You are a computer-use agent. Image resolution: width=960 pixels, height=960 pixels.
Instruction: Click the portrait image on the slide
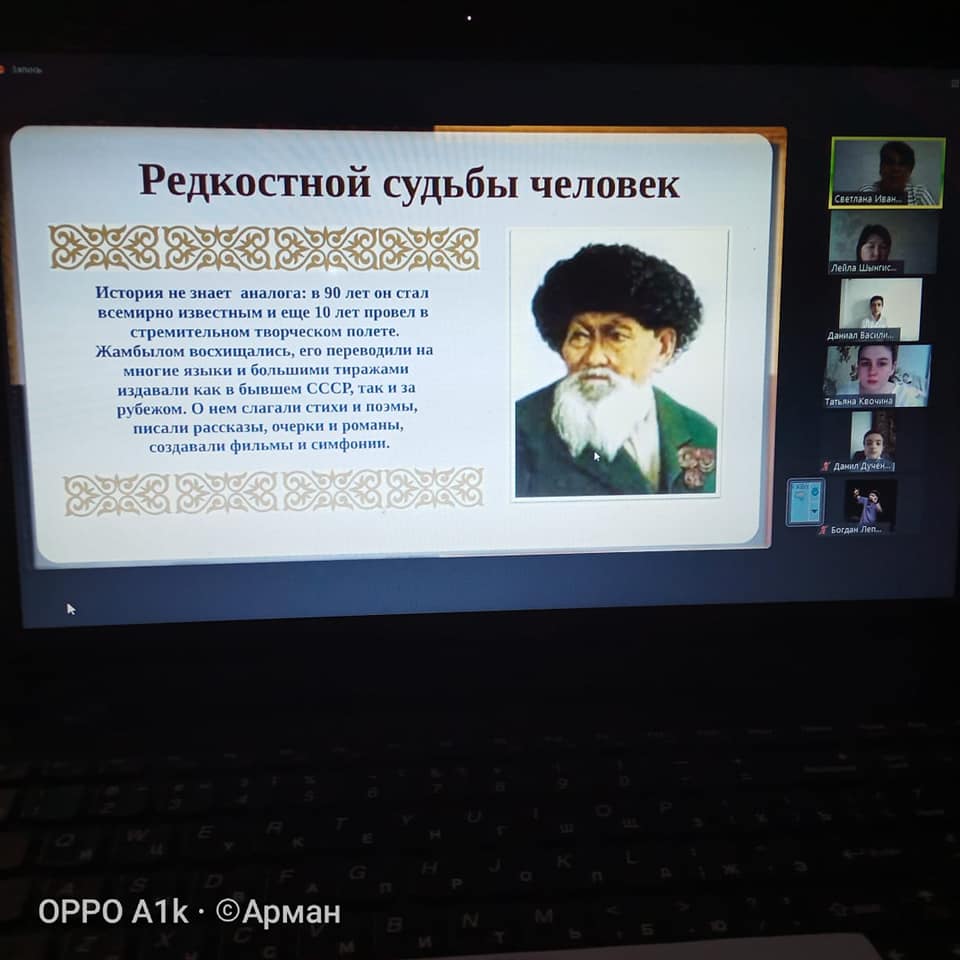coord(617,365)
